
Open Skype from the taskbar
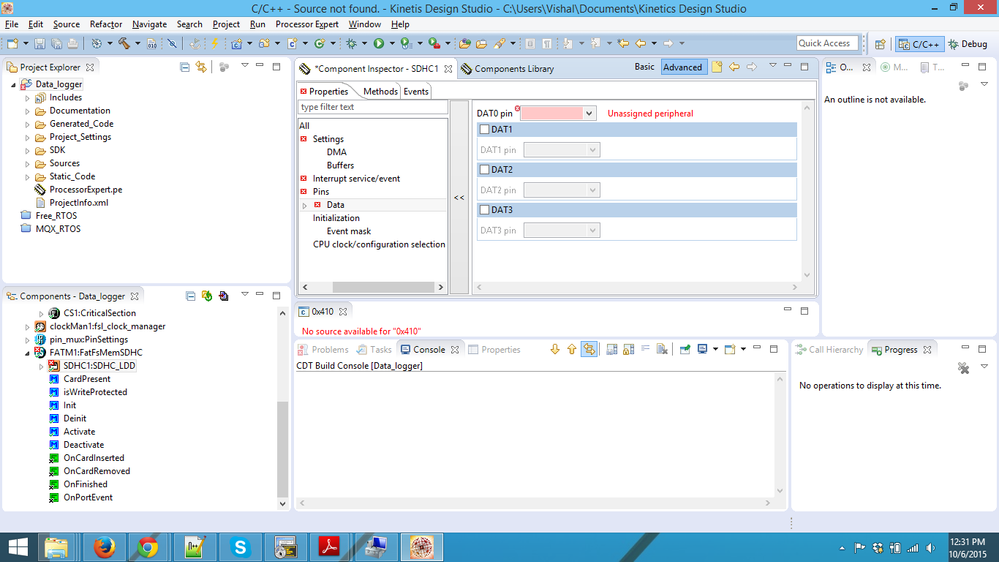240,547
